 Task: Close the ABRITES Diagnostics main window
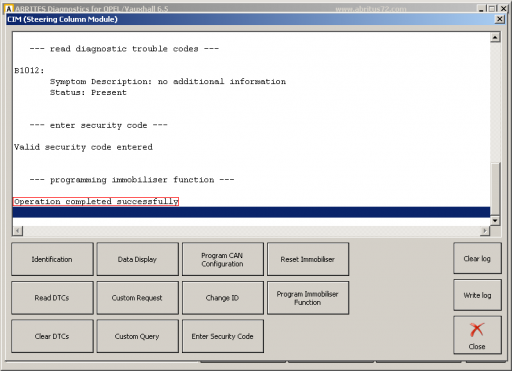503,9
